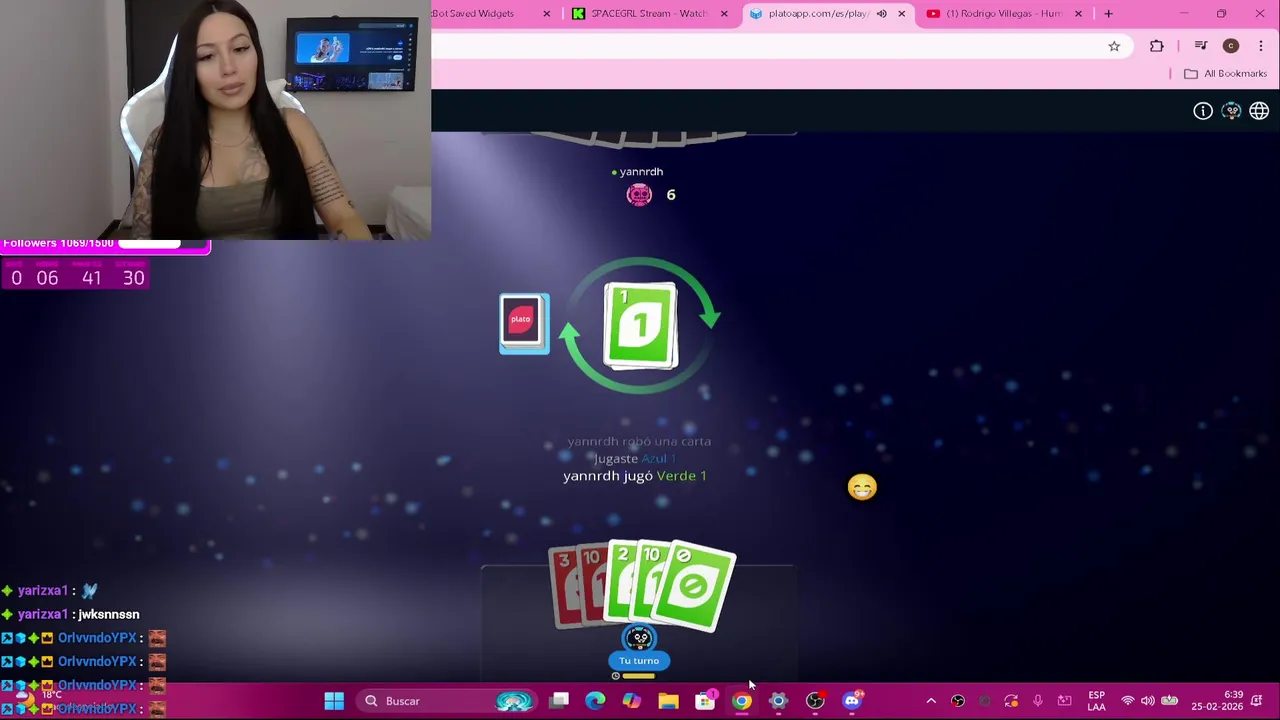The height and width of the screenshot is (720, 1280).
Task: Open the Plato profile avatar icon
Action: point(1231,111)
